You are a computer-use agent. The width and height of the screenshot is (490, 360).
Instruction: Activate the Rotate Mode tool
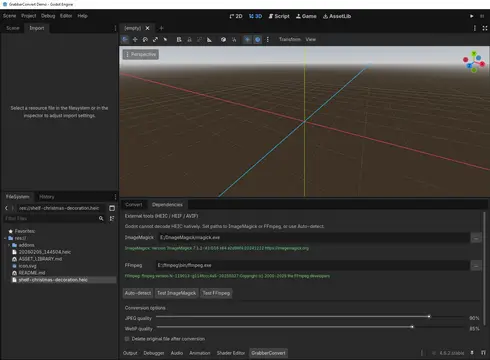145,40
